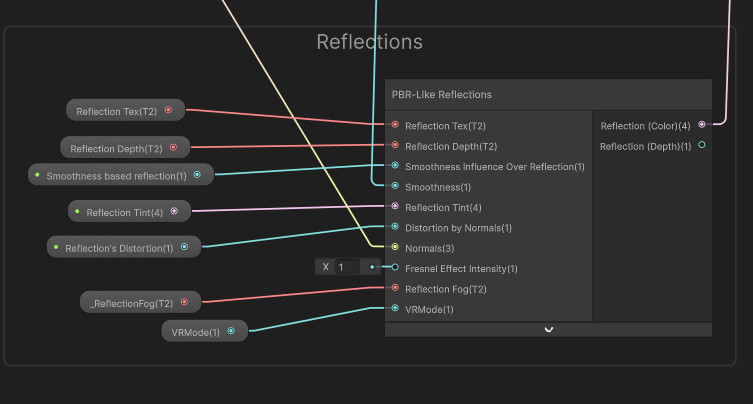Click the X value field for Fresnel intensity
This screenshot has width=753, height=404.
tap(347, 267)
